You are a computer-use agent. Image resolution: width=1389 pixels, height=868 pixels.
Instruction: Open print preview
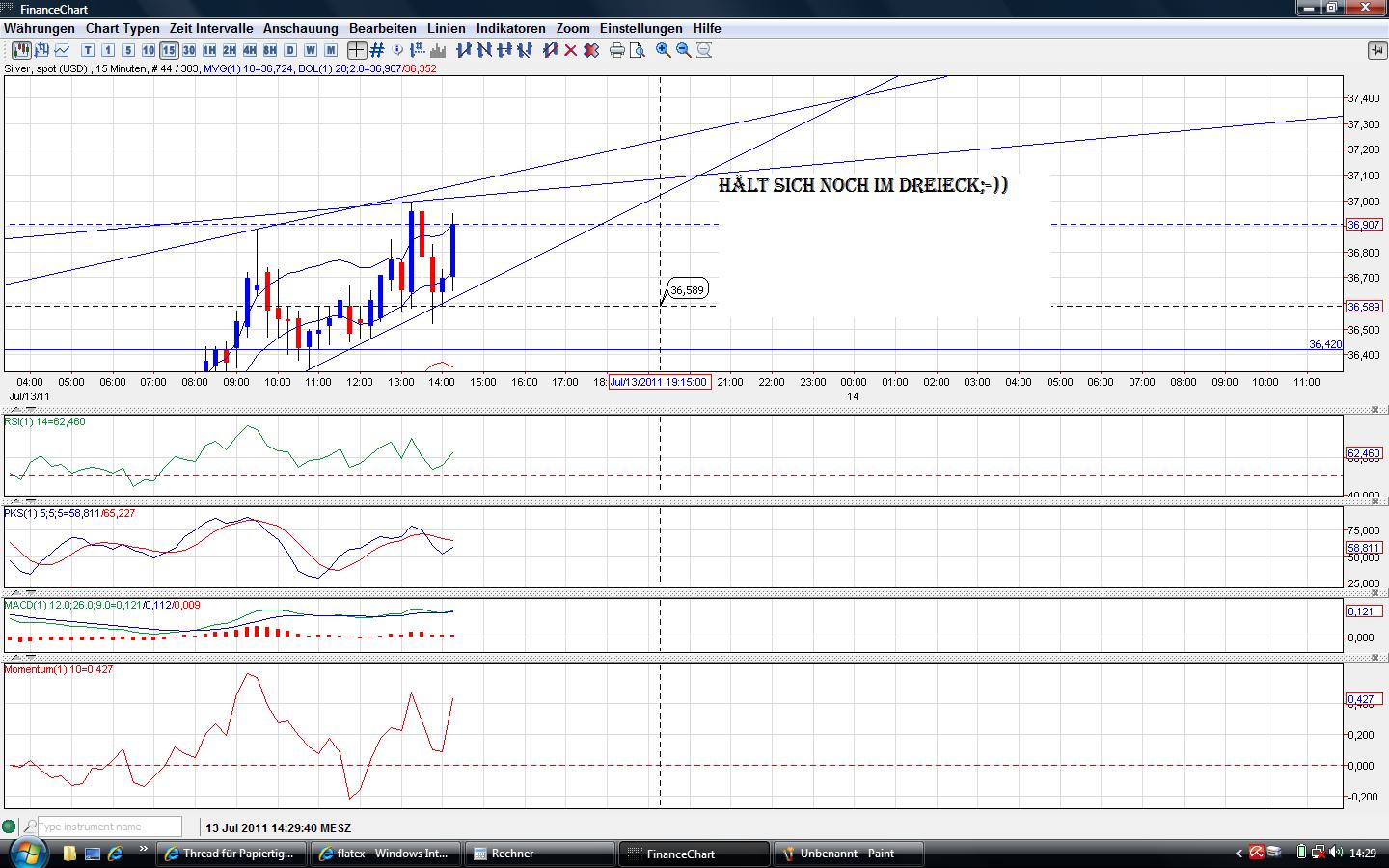tap(638, 50)
